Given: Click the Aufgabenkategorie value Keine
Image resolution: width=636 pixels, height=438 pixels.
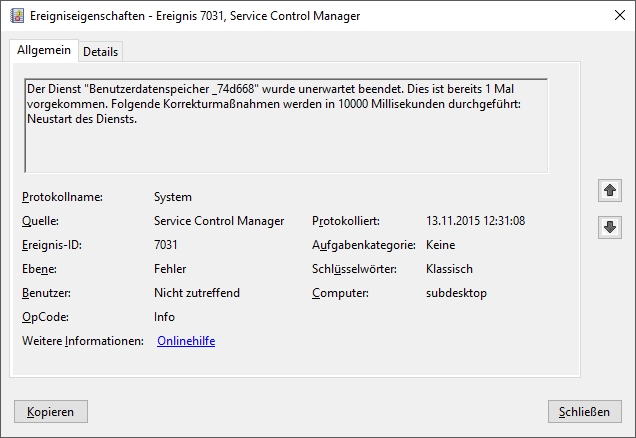Looking at the screenshot, I should (440, 245).
